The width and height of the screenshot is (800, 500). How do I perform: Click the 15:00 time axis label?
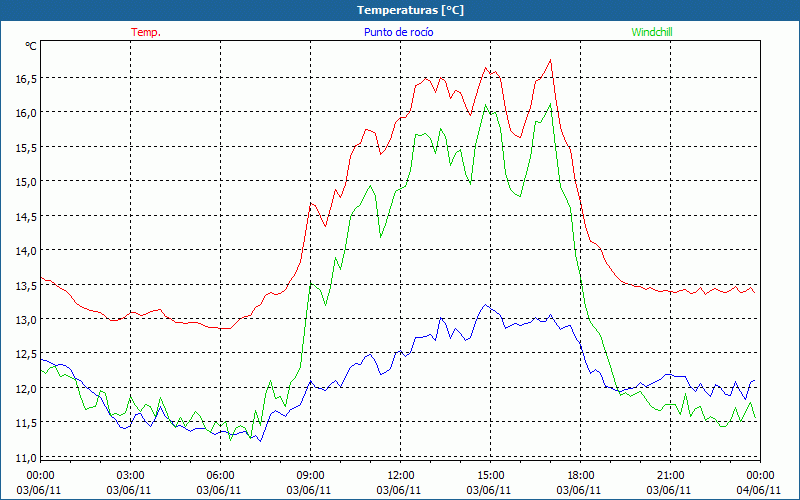490,475
